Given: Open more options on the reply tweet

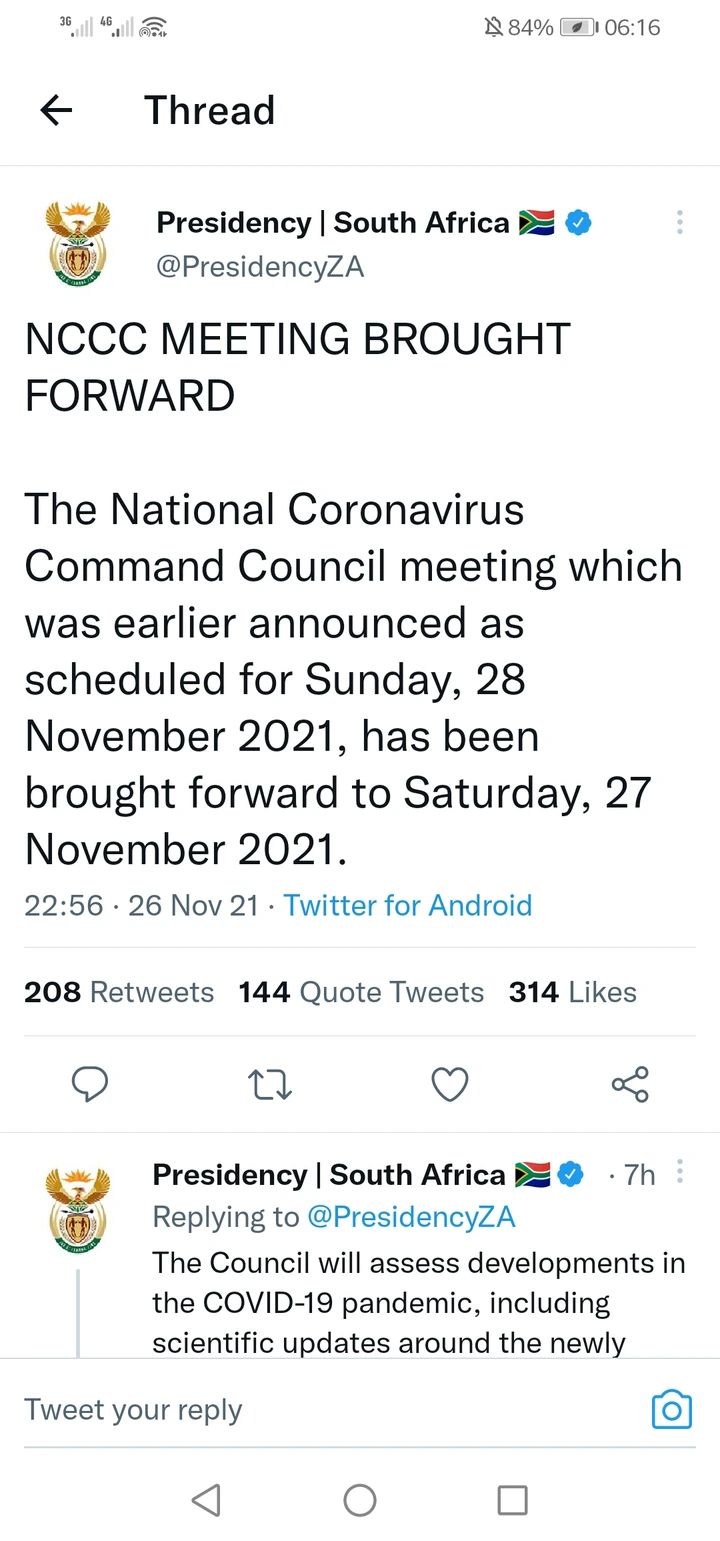Looking at the screenshot, I should (x=680, y=1172).
